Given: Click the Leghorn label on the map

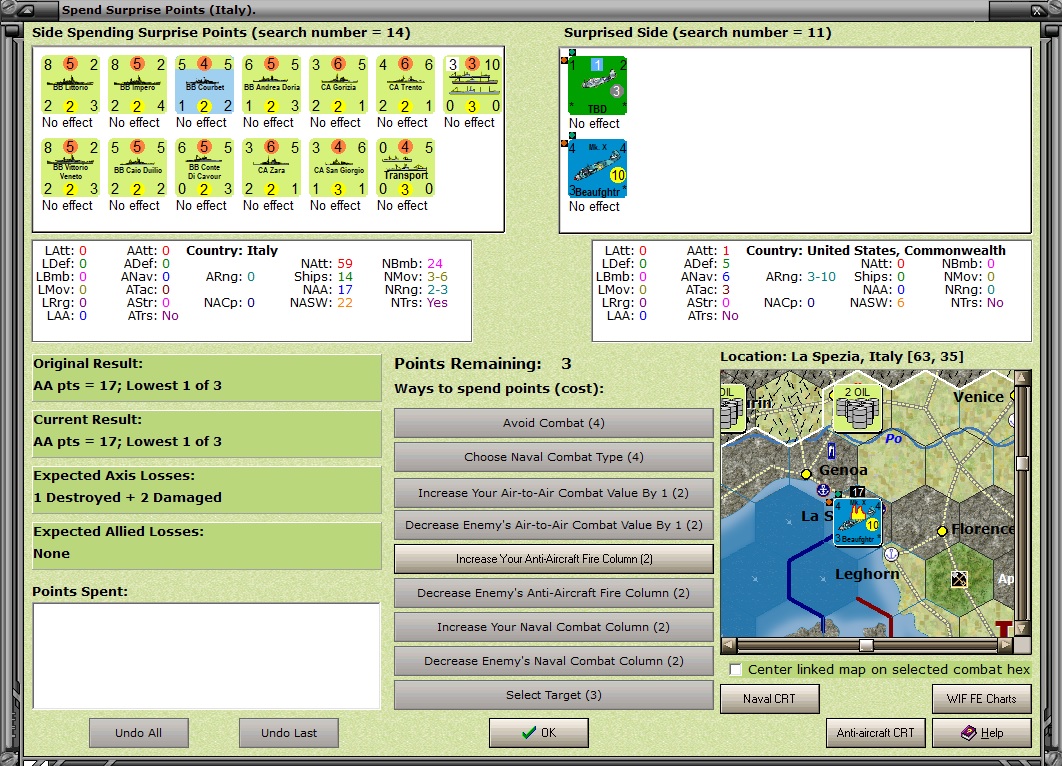Looking at the screenshot, I should [x=867, y=574].
